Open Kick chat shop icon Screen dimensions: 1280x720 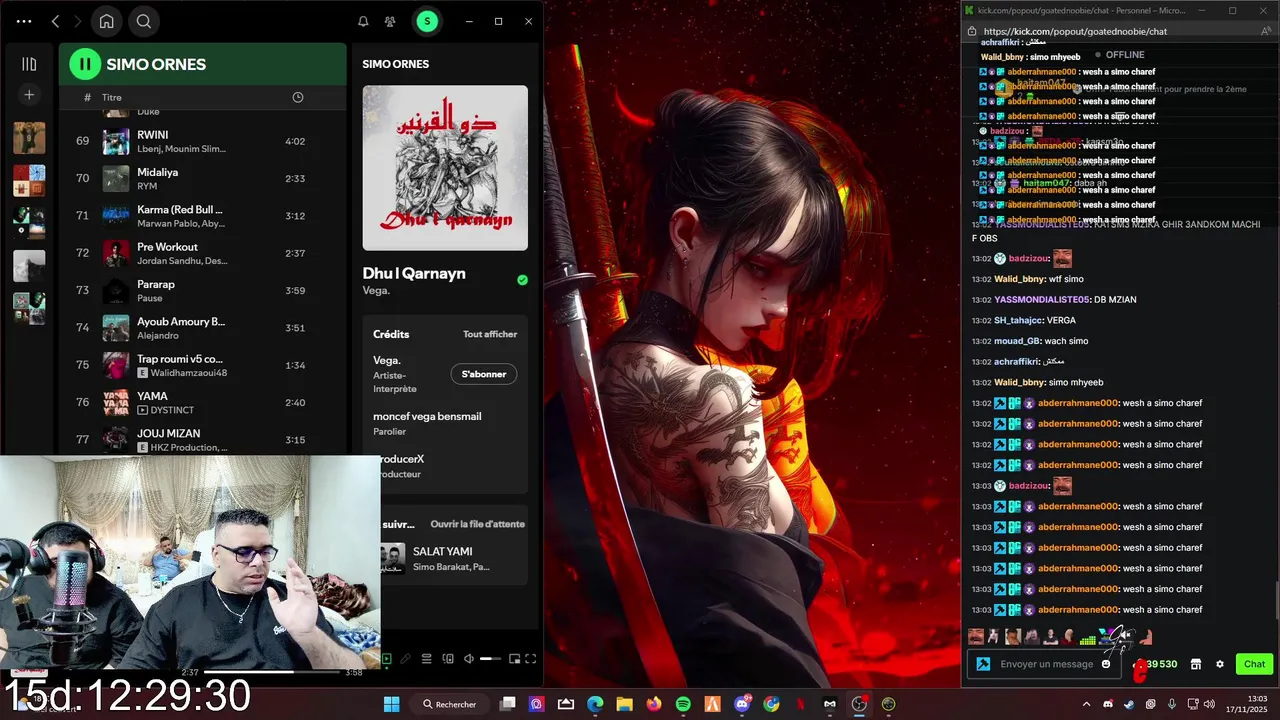[x=1195, y=664]
